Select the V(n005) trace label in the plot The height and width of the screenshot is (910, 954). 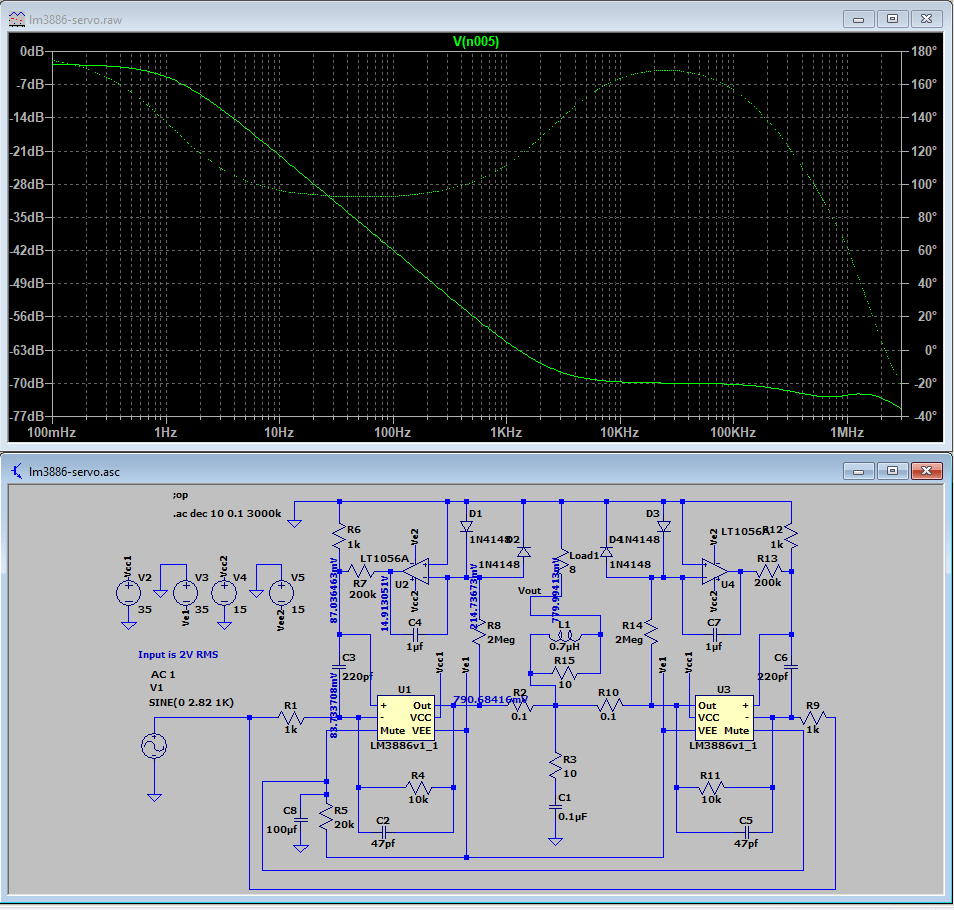tap(476, 41)
